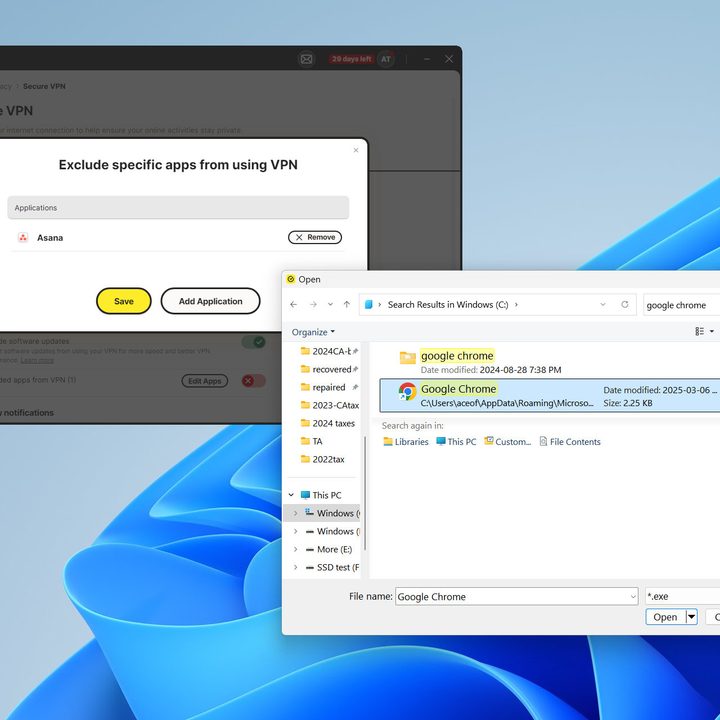Expand the More (E:) drive

click(x=295, y=549)
